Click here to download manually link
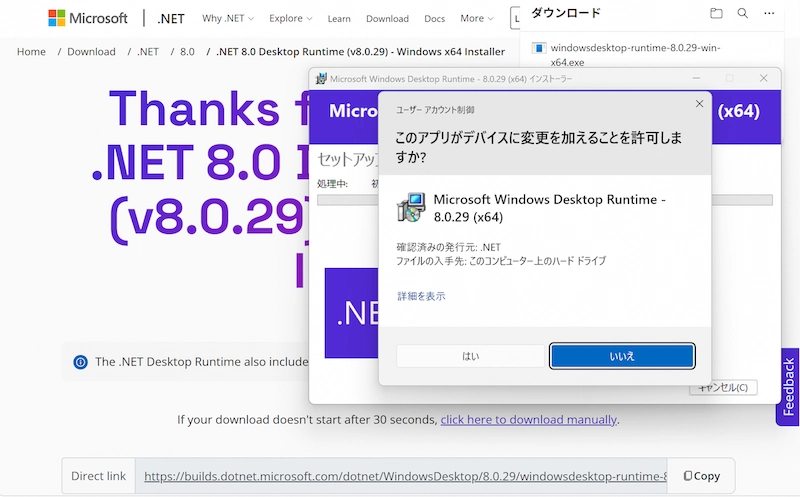The image size is (800, 497). click(x=529, y=419)
